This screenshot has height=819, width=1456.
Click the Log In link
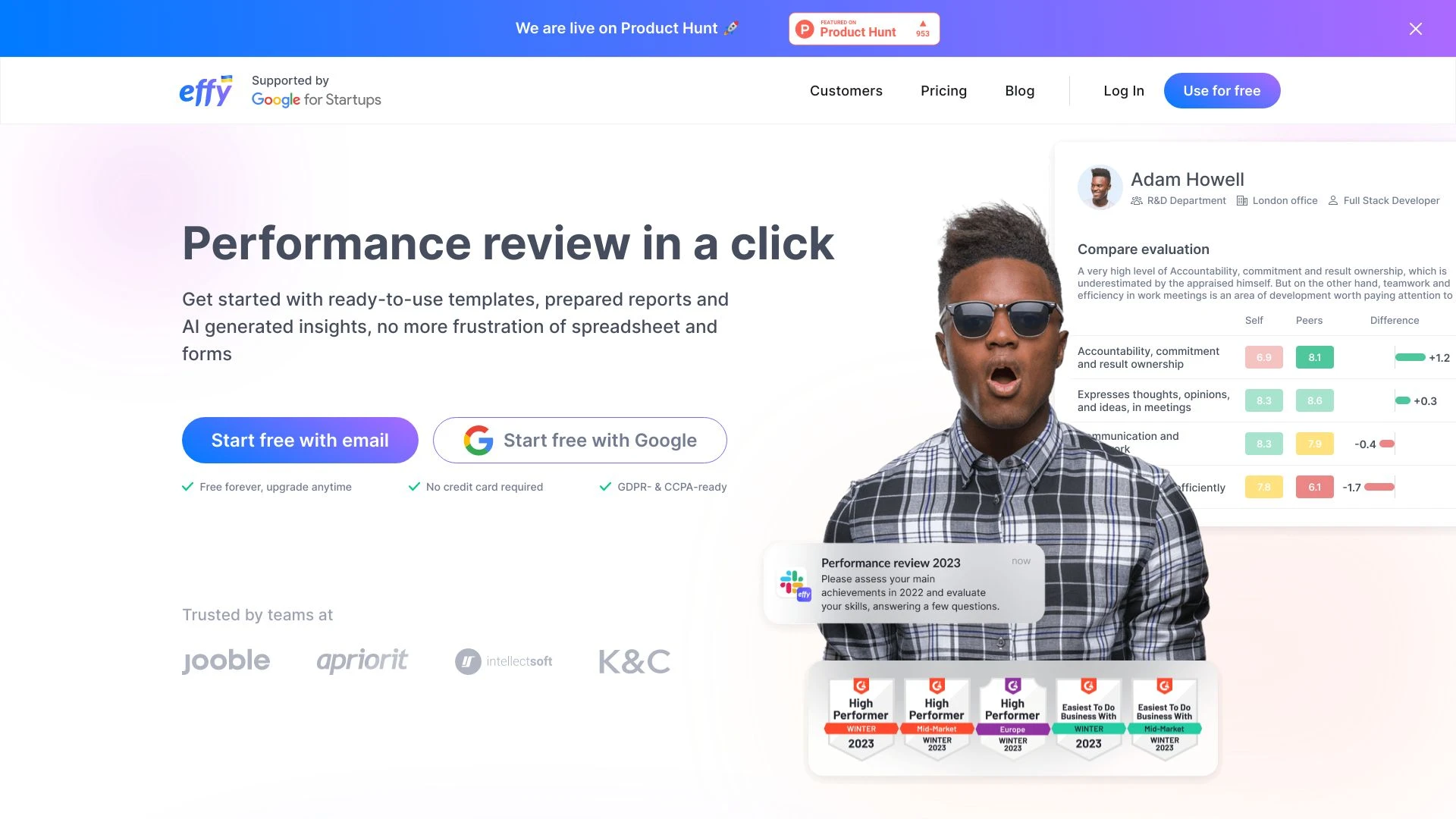[x=1124, y=90]
